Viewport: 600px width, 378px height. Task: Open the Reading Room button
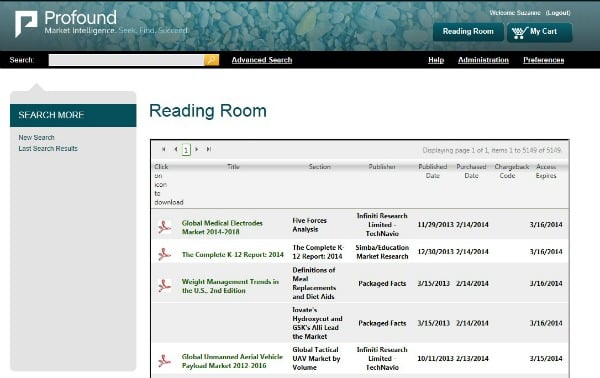pos(468,32)
